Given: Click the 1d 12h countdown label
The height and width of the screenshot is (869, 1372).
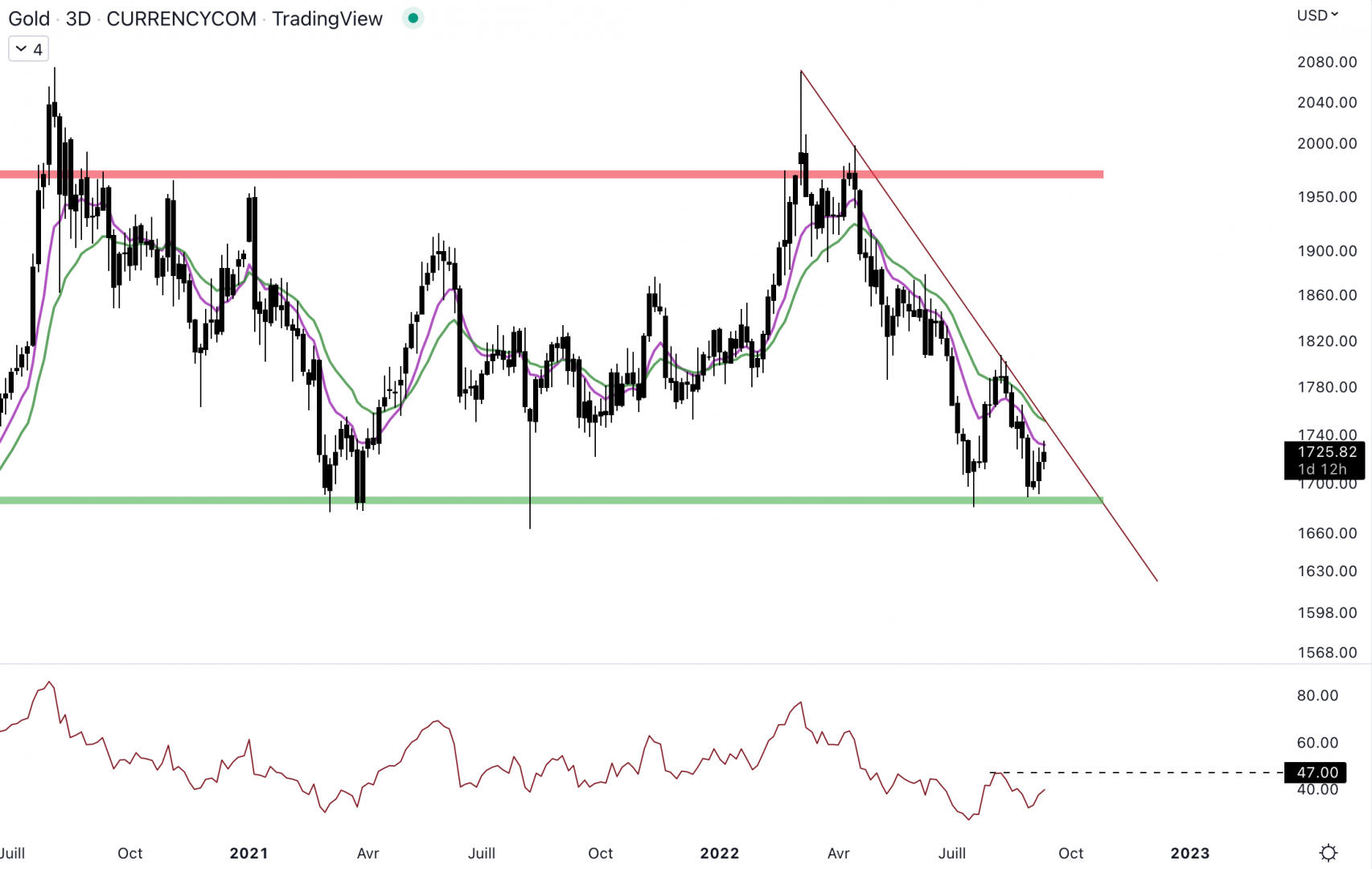Looking at the screenshot, I should point(1321,469).
